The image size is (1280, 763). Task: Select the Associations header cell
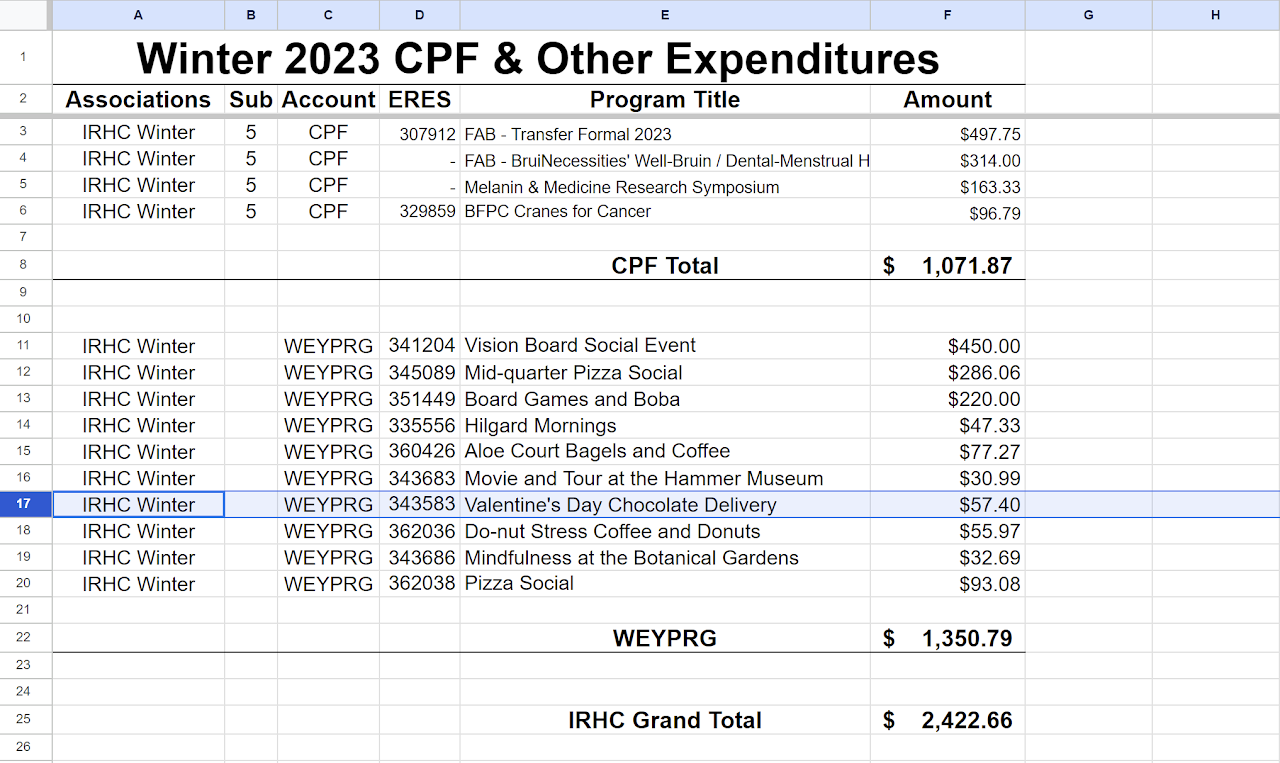click(138, 99)
